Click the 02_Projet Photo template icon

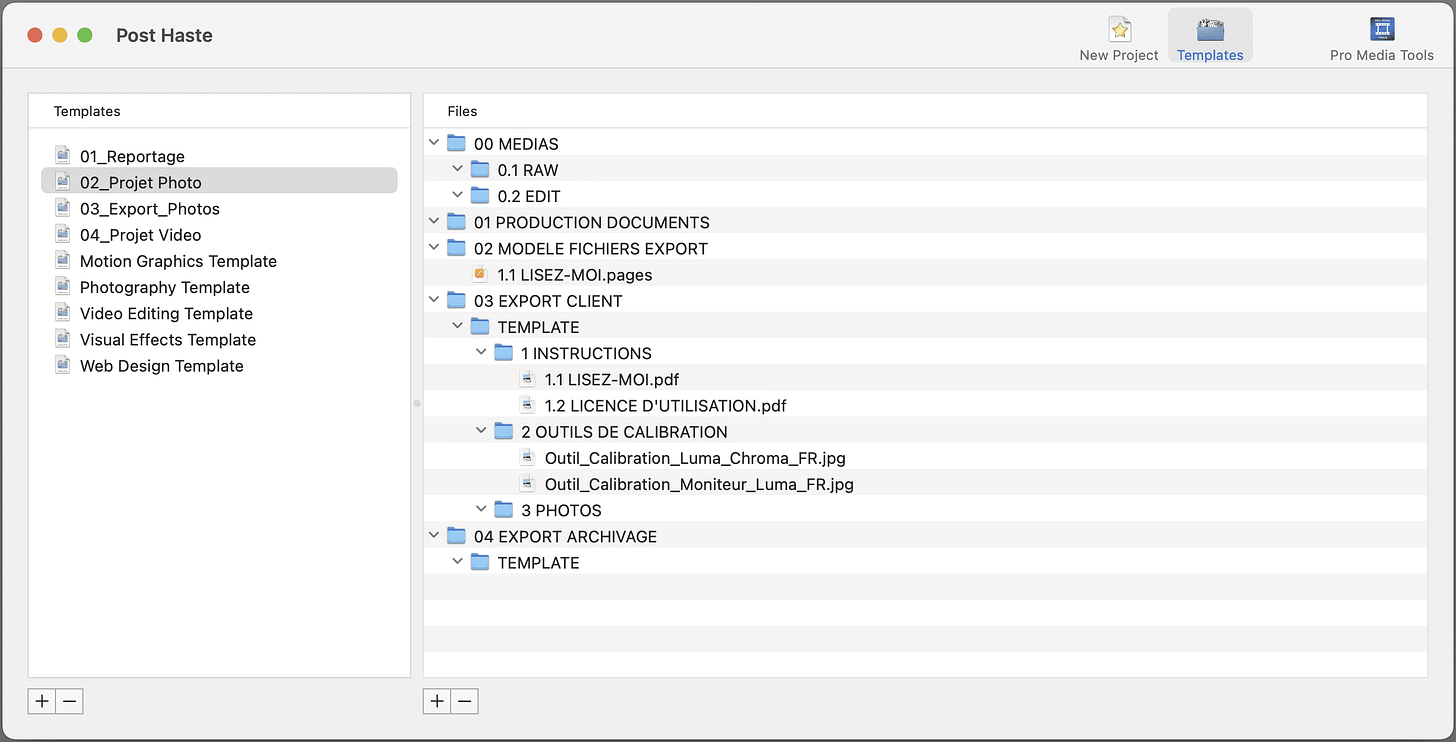(x=63, y=182)
